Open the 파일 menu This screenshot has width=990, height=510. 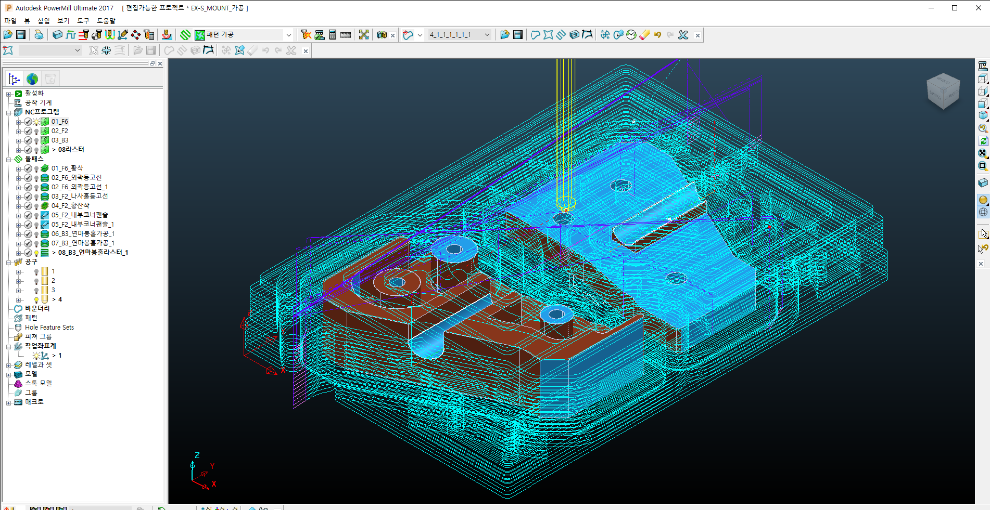tap(10, 20)
